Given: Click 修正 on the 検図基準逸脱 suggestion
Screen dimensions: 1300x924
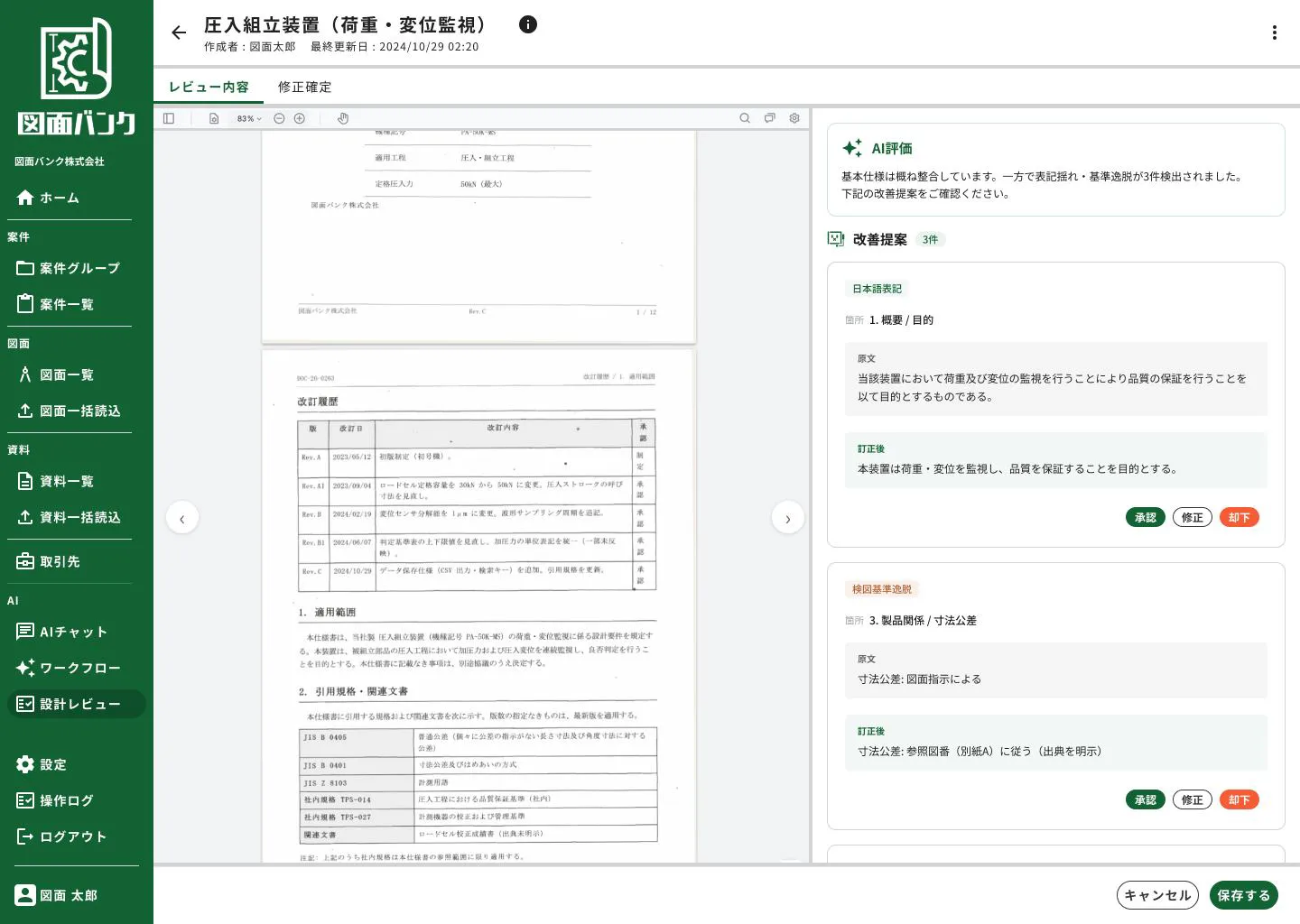Looking at the screenshot, I should coord(1193,799).
